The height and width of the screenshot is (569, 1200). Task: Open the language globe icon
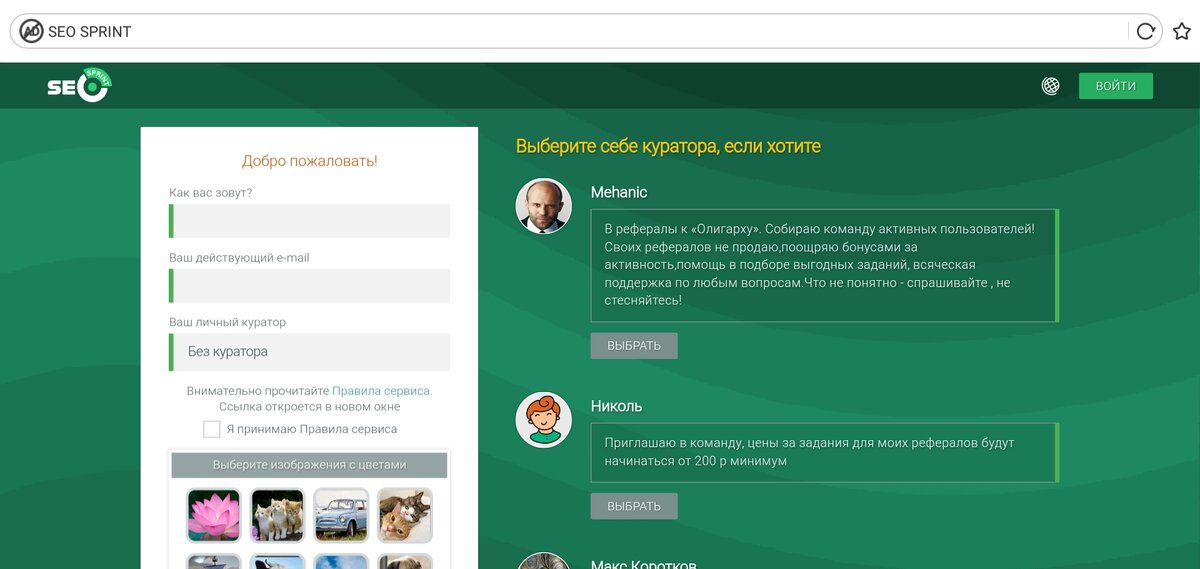[1050, 86]
